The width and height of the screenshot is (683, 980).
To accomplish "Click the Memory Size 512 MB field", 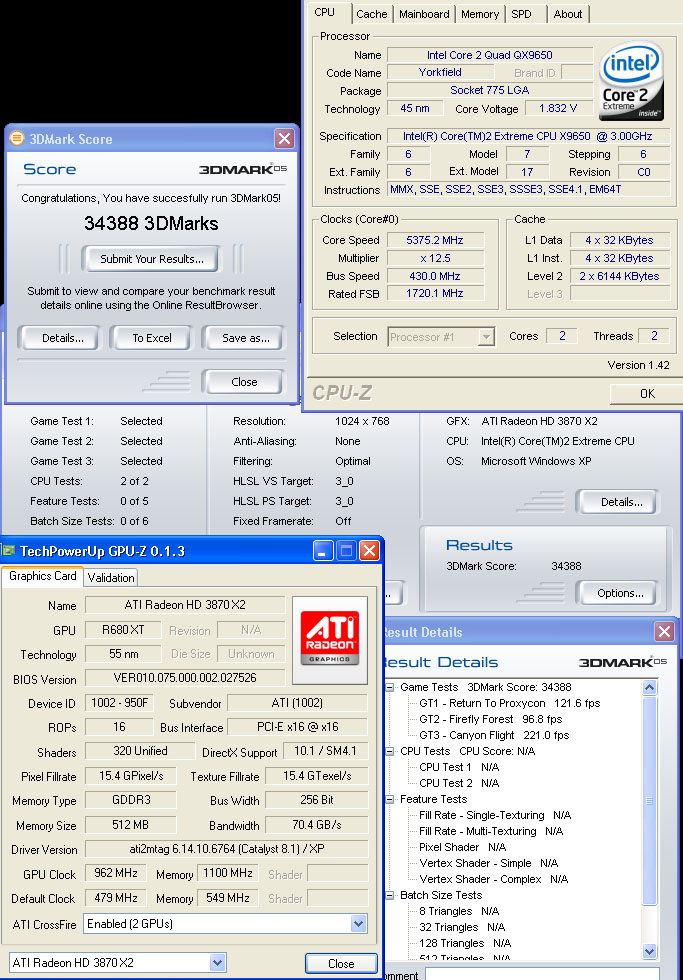I will point(131,825).
